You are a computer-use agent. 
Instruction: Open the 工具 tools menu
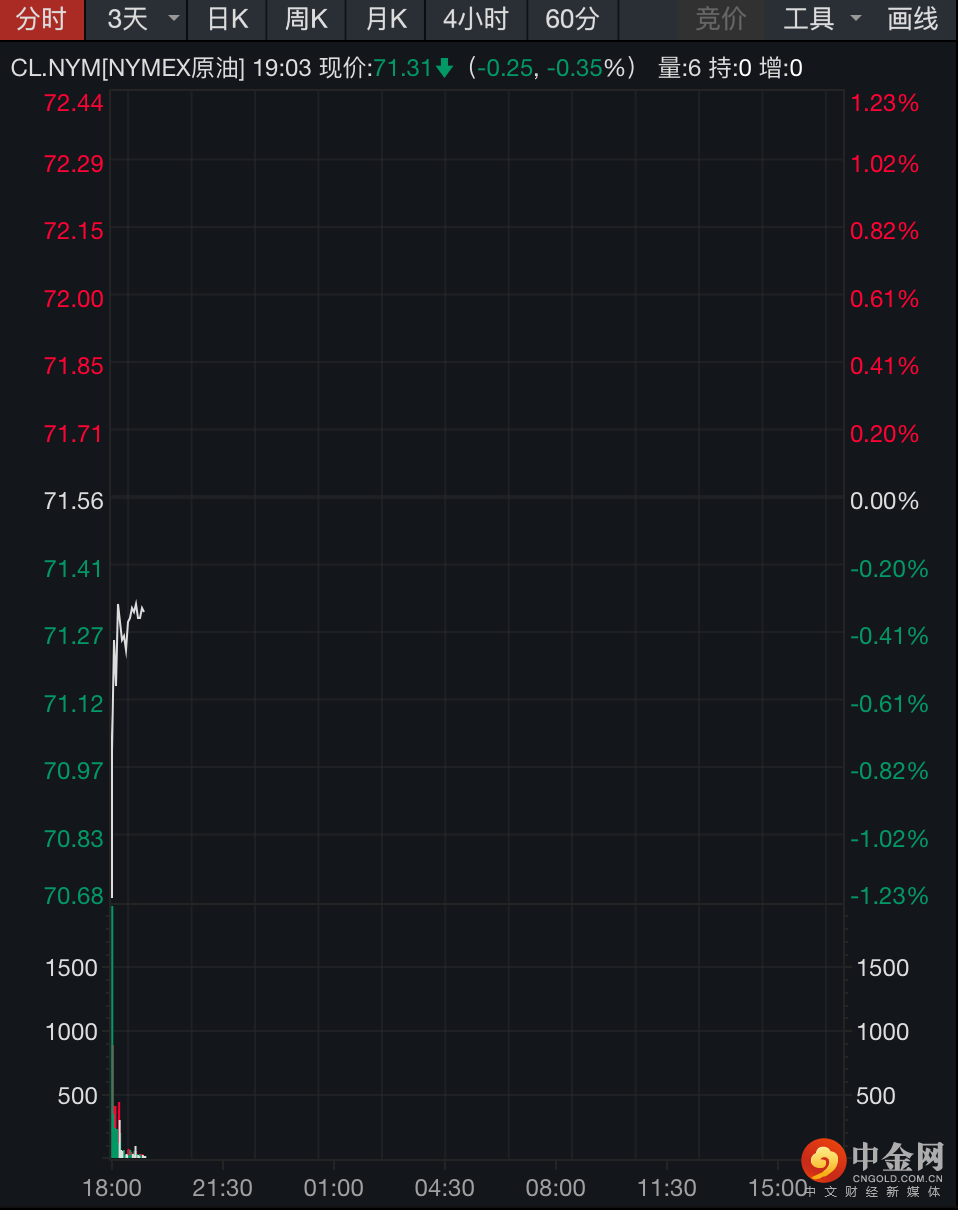808,19
